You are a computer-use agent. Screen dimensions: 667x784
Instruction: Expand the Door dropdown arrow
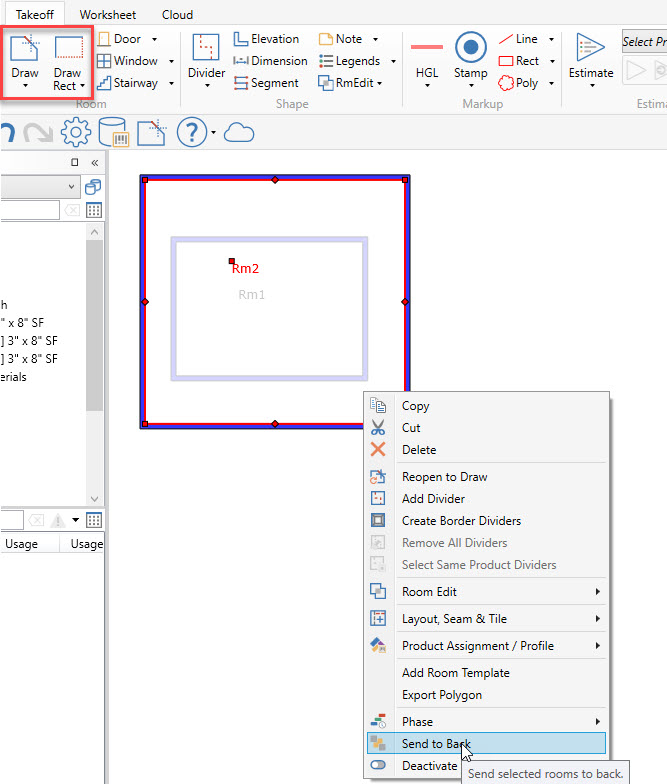[x=154, y=39]
